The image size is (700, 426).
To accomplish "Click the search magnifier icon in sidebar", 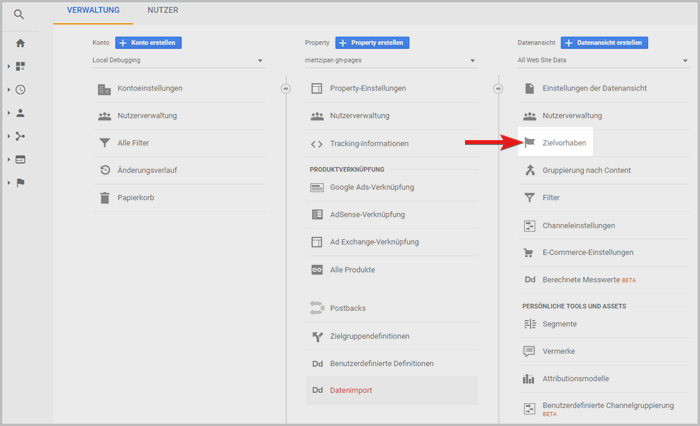I will 18,14.
